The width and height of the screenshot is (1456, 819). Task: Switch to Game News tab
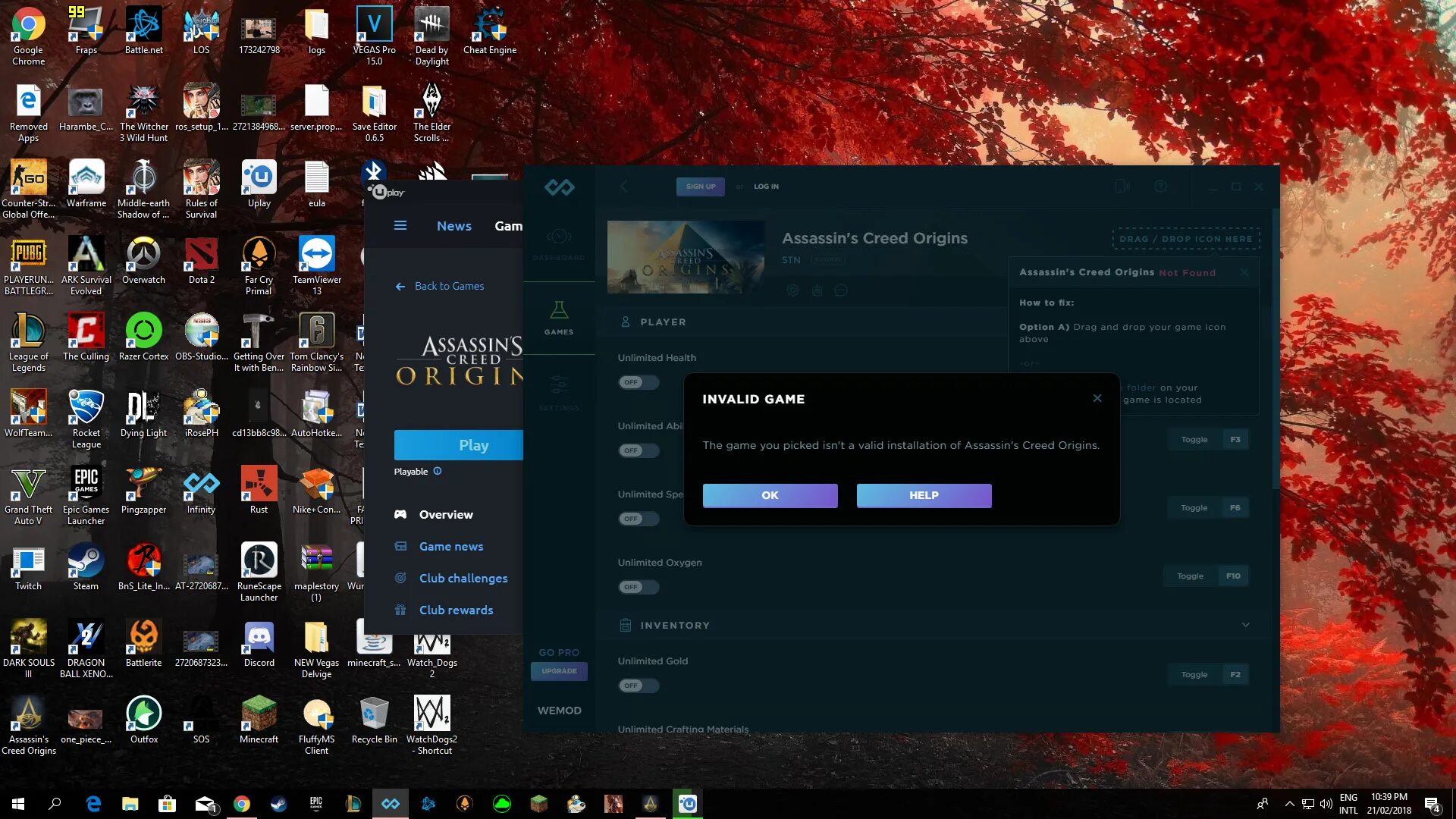coord(451,546)
